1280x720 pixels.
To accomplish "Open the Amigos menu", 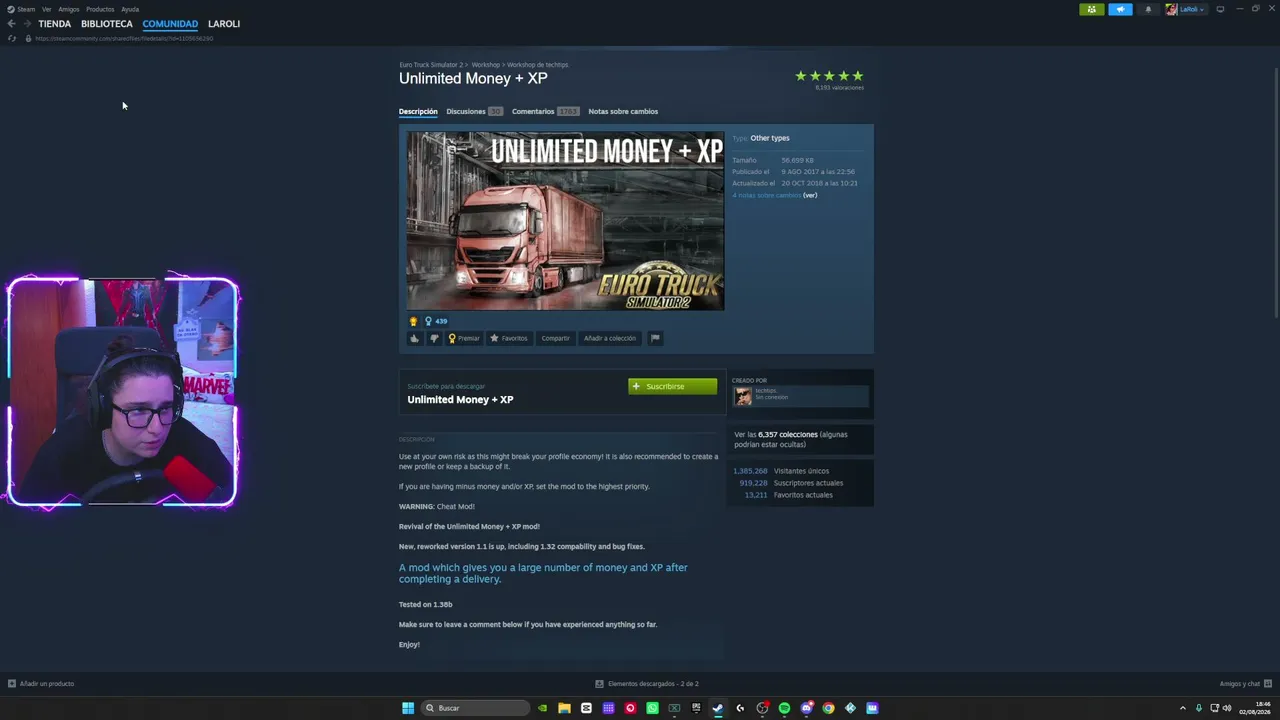I will click(69, 9).
